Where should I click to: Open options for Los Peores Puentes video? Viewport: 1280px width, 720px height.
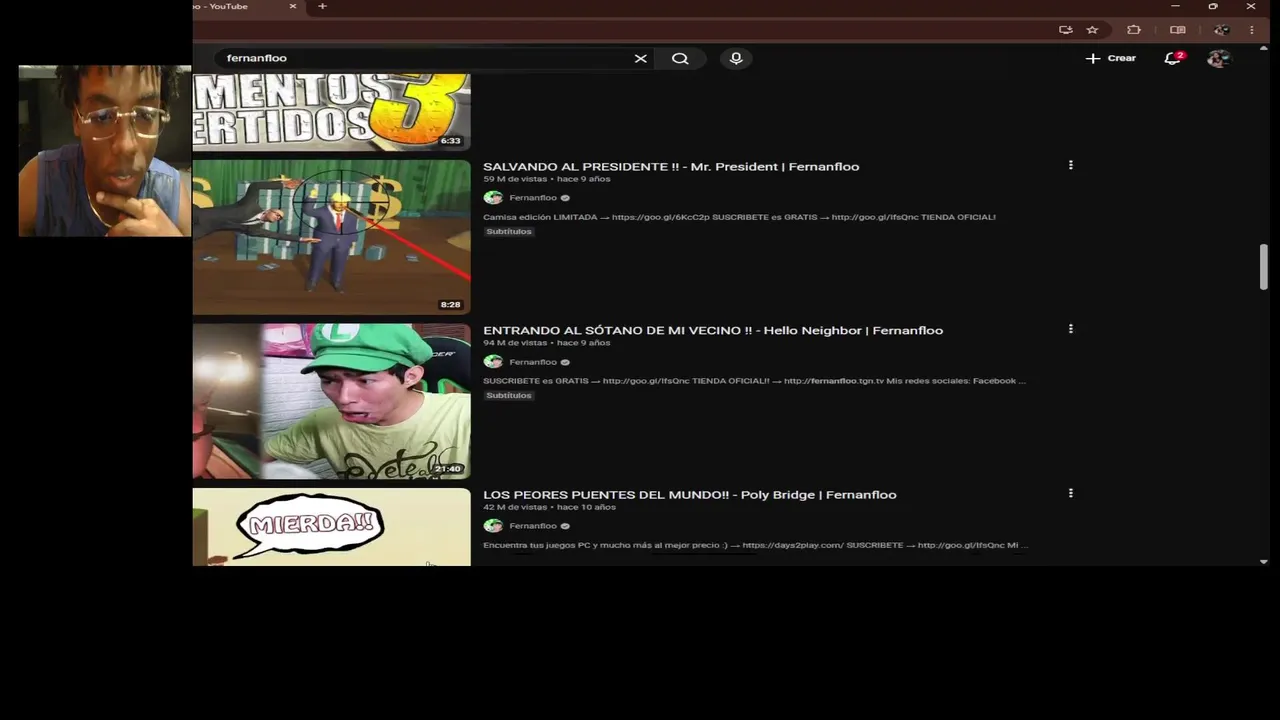(x=1070, y=493)
